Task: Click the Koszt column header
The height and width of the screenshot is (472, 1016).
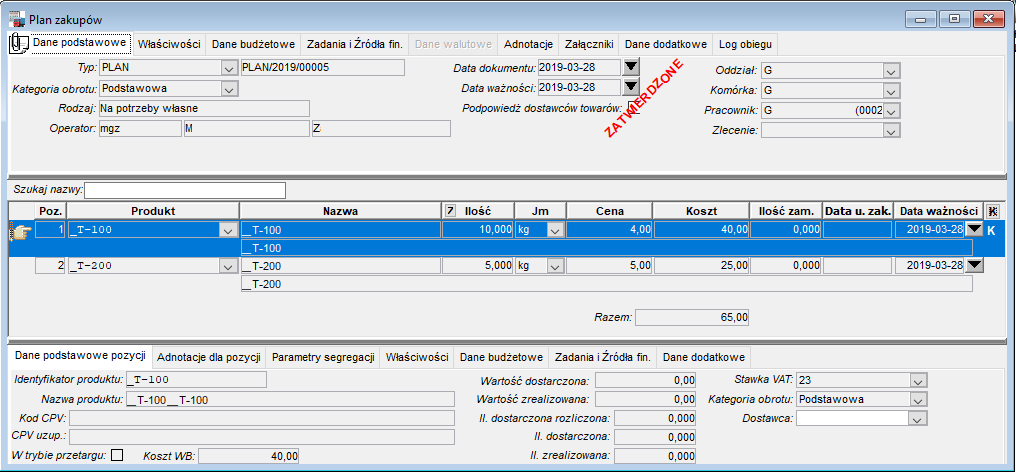Action: click(700, 211)
